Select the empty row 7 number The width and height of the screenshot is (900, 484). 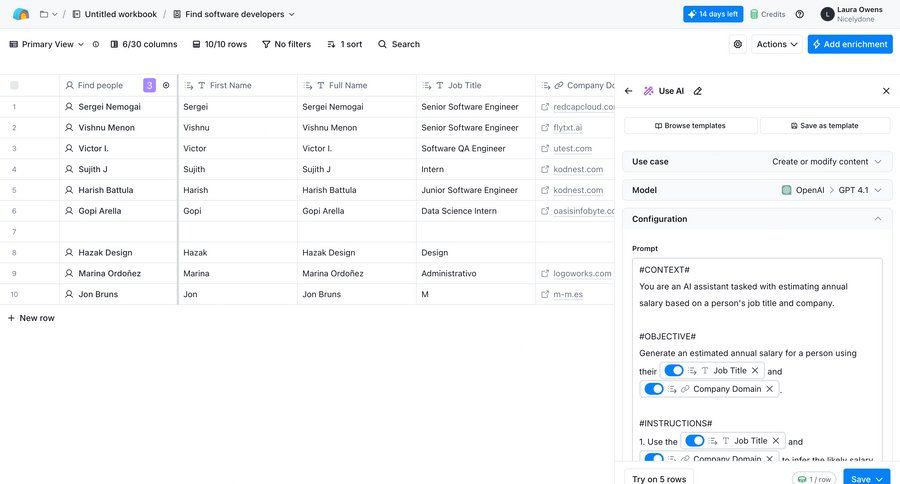pos(14,232)
